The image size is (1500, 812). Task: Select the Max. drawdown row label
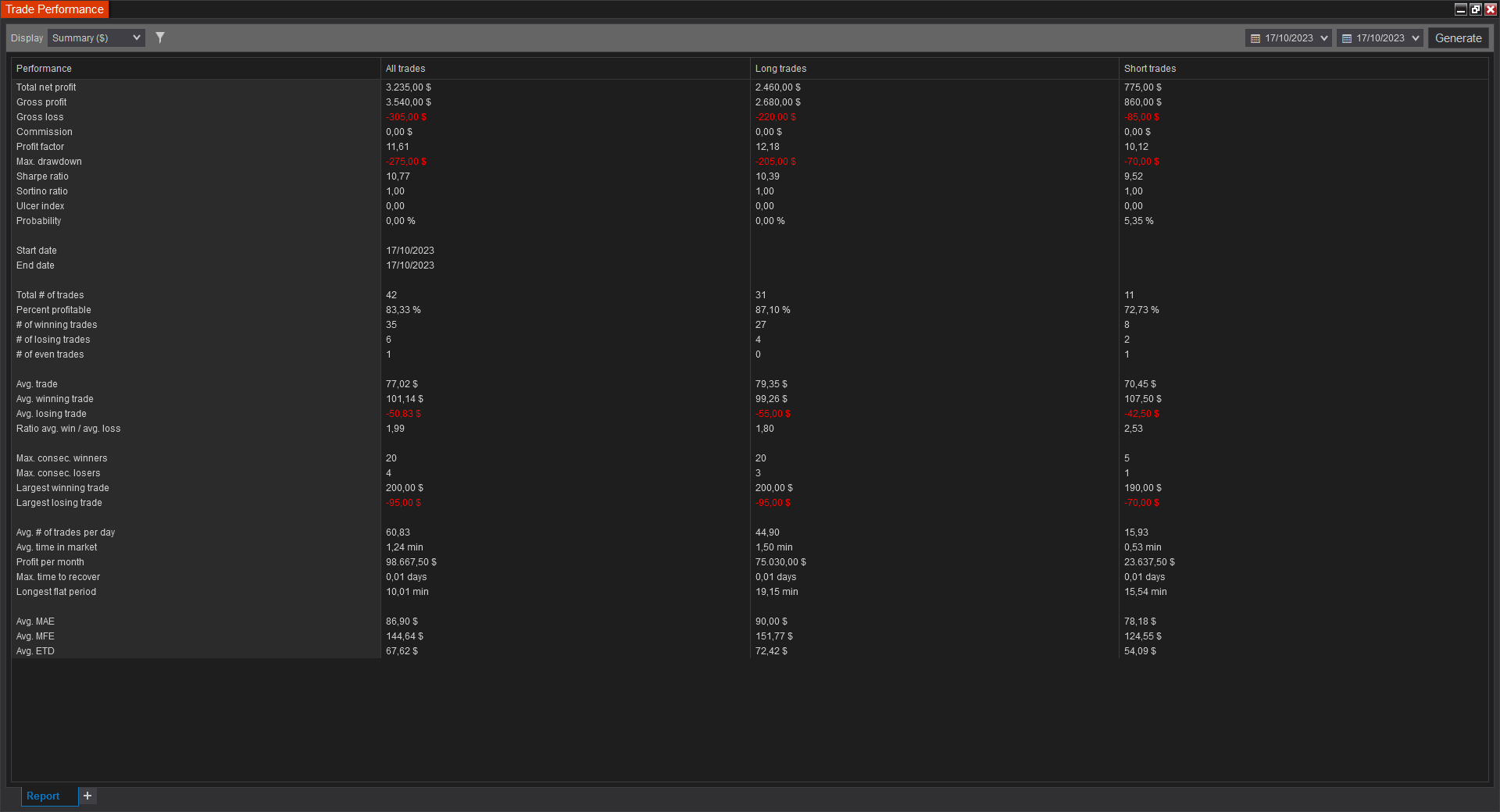(x=49, y=162)
